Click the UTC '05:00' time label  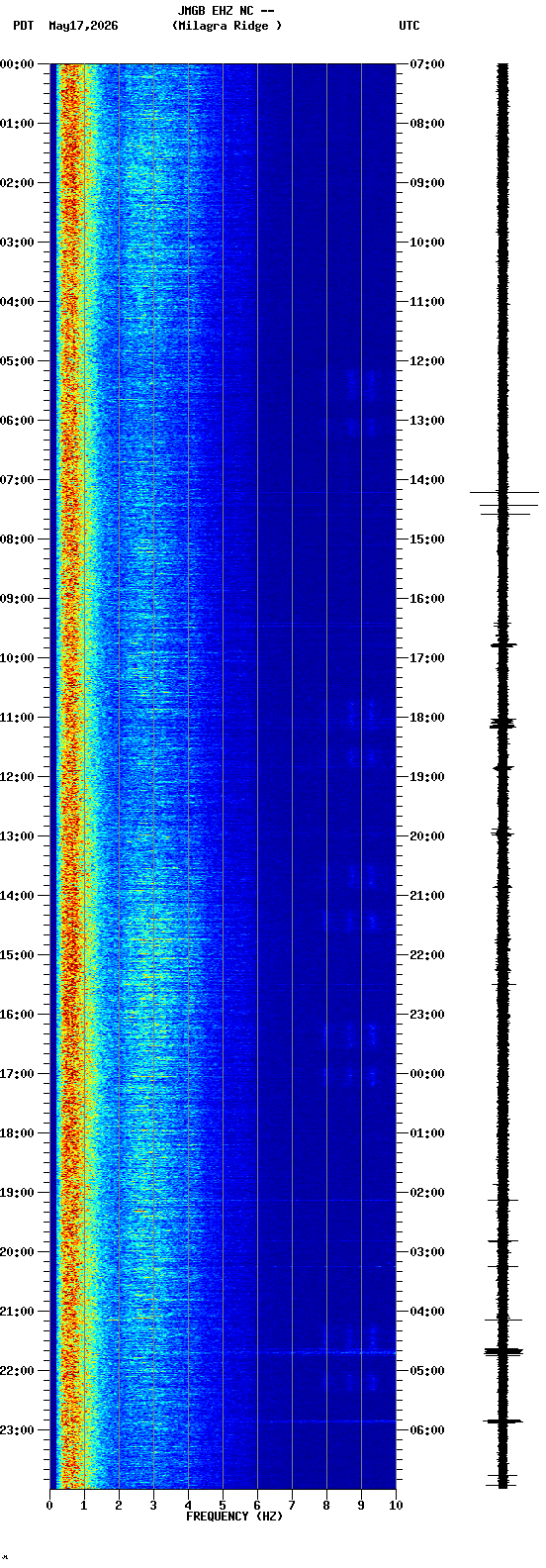427,1371
